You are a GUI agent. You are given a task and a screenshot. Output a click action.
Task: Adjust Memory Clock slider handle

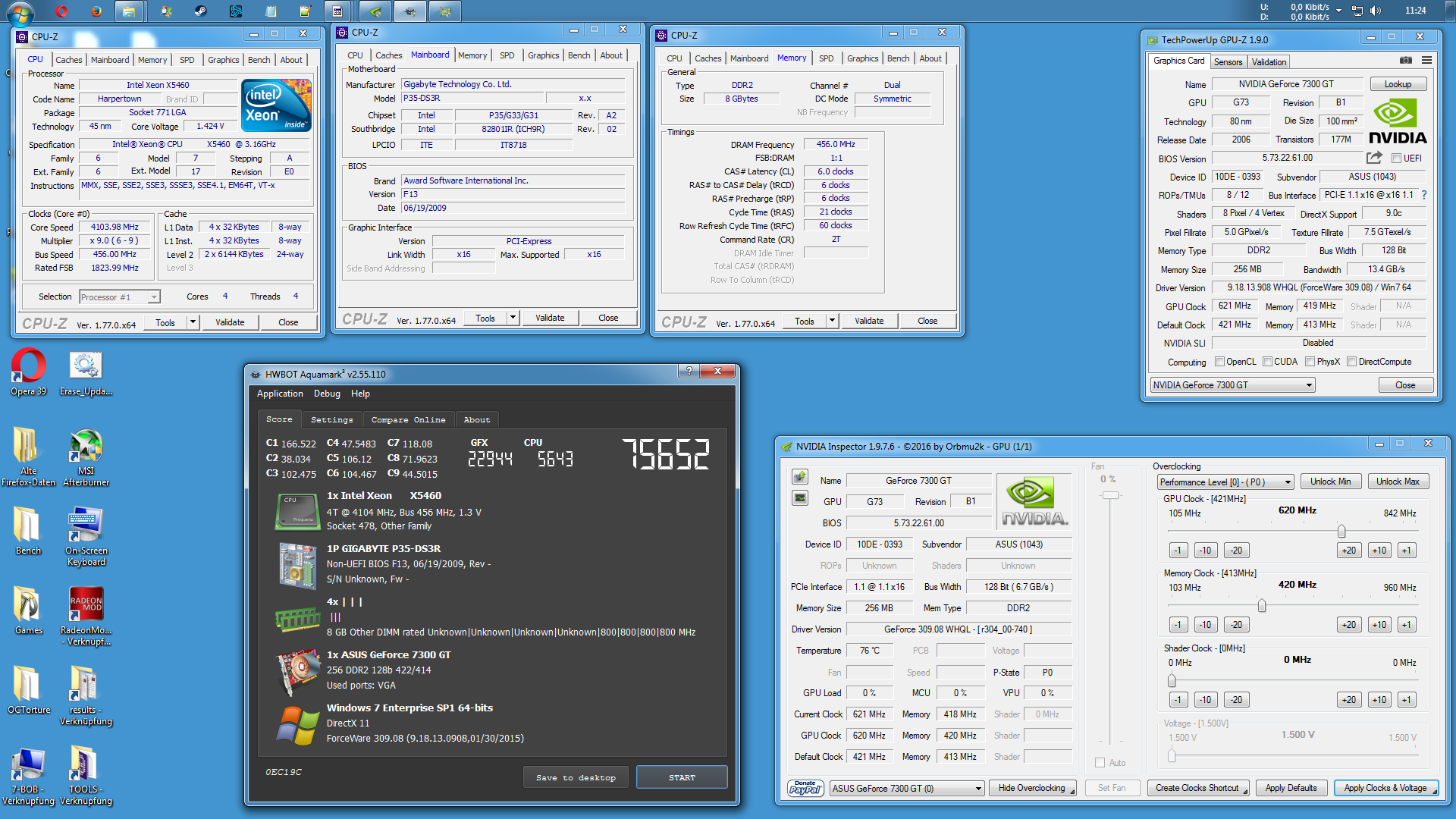[1262, 605]
